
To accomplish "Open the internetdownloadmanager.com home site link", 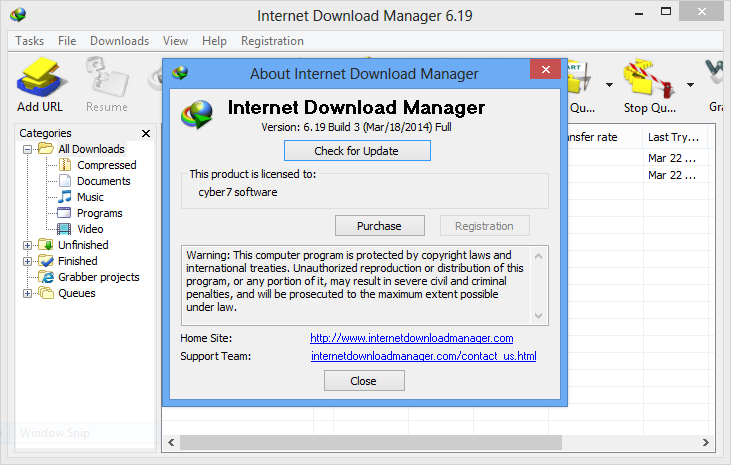I will (412, 338).
